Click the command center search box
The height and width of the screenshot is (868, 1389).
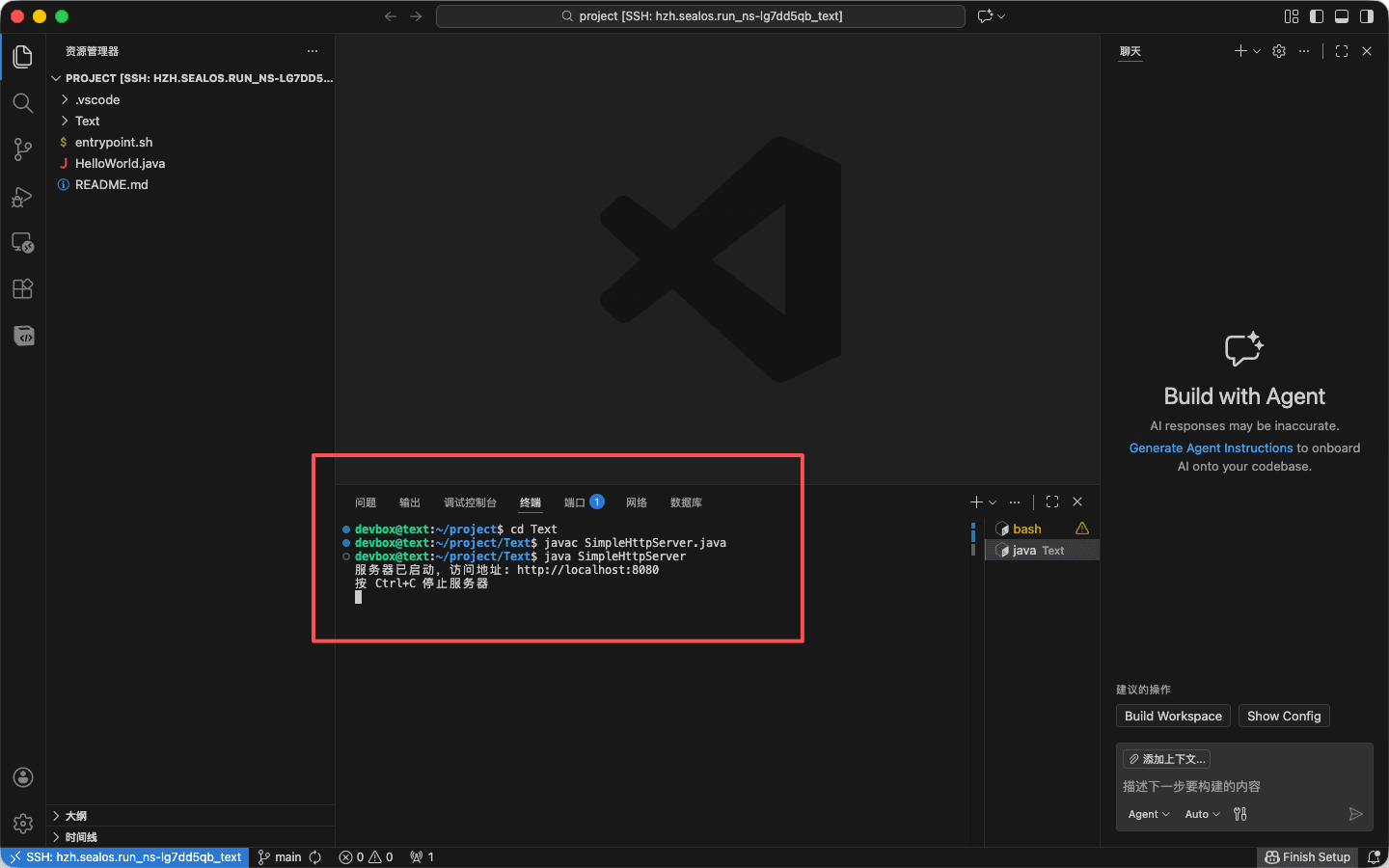(700, 16)
